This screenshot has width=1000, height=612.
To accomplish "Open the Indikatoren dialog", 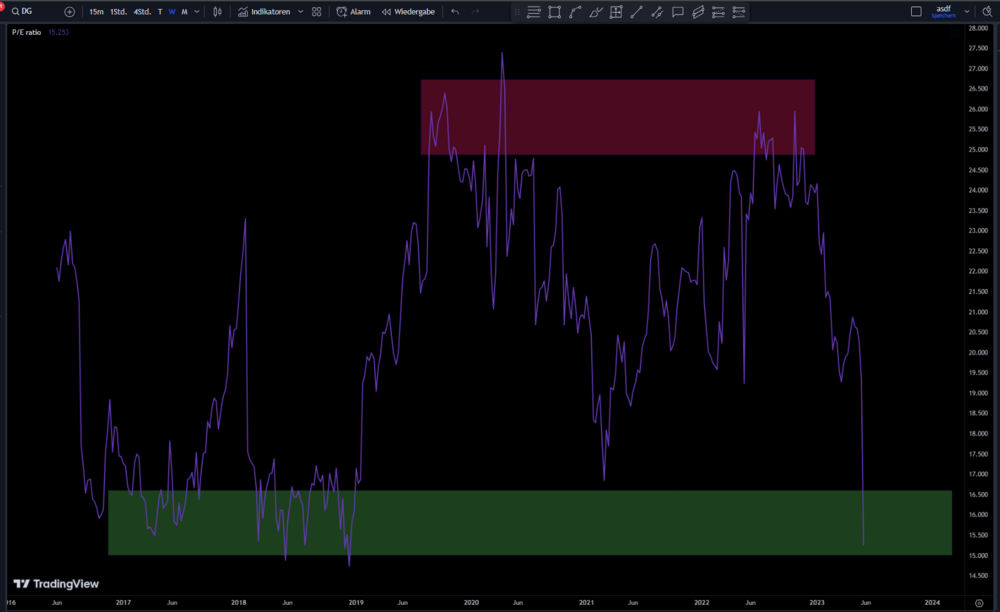I will point(264,11).
